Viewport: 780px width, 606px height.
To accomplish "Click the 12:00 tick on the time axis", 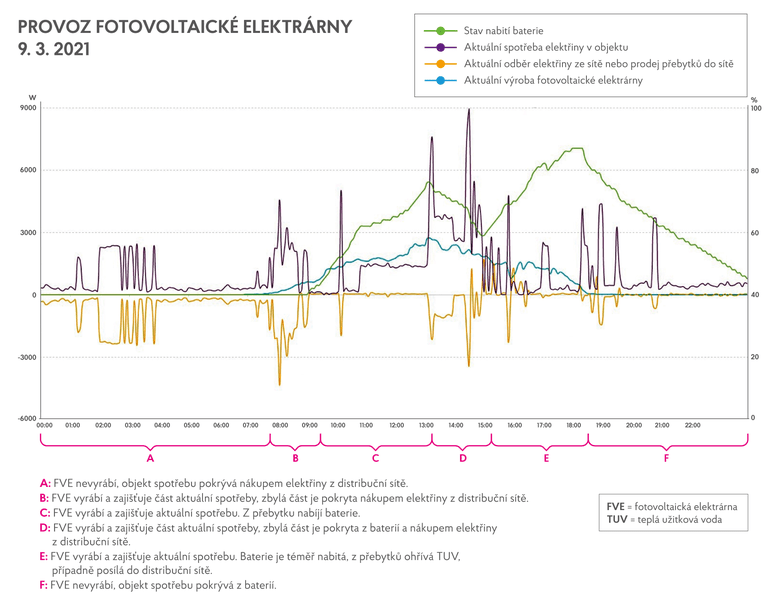I will click(397, 425).
